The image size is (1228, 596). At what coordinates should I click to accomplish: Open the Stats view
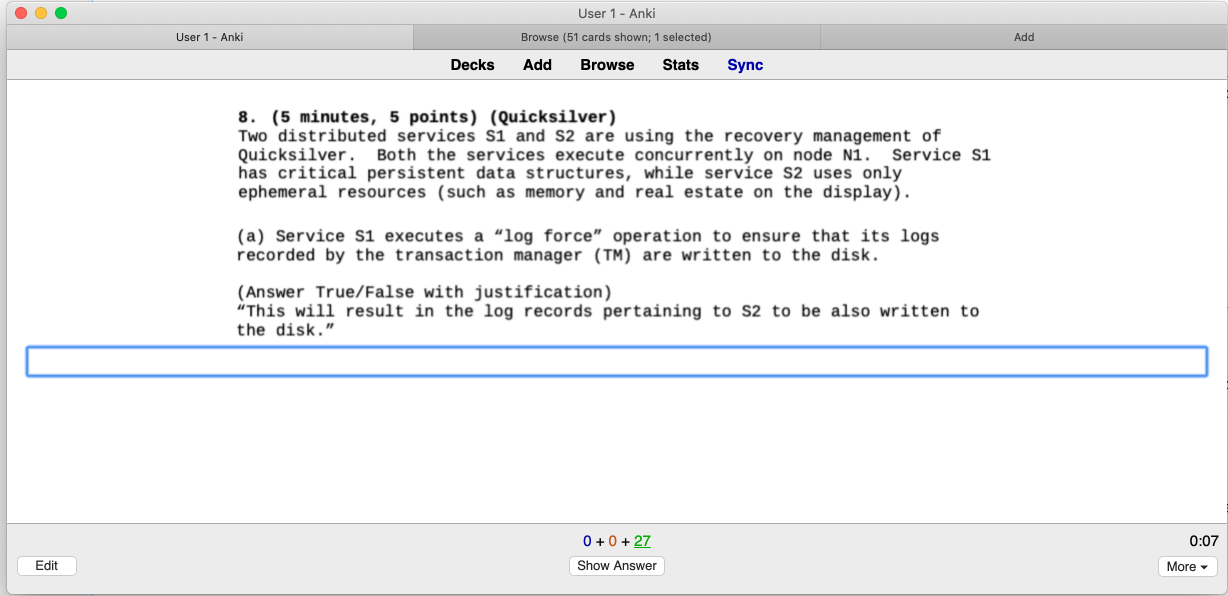pyautogui.click(x=681, y=65)
